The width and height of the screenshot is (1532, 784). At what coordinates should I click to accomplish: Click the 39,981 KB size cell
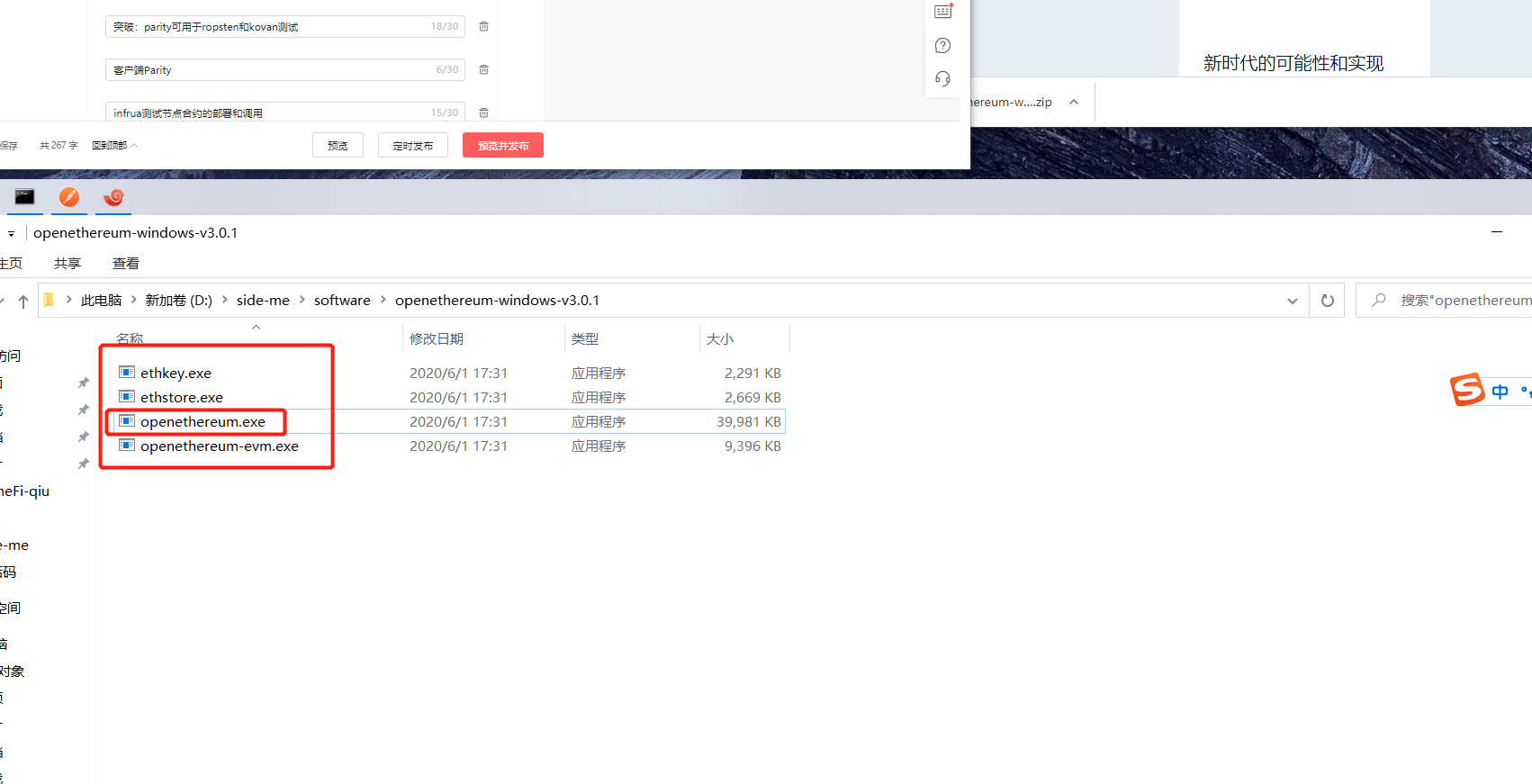(749, 421)
